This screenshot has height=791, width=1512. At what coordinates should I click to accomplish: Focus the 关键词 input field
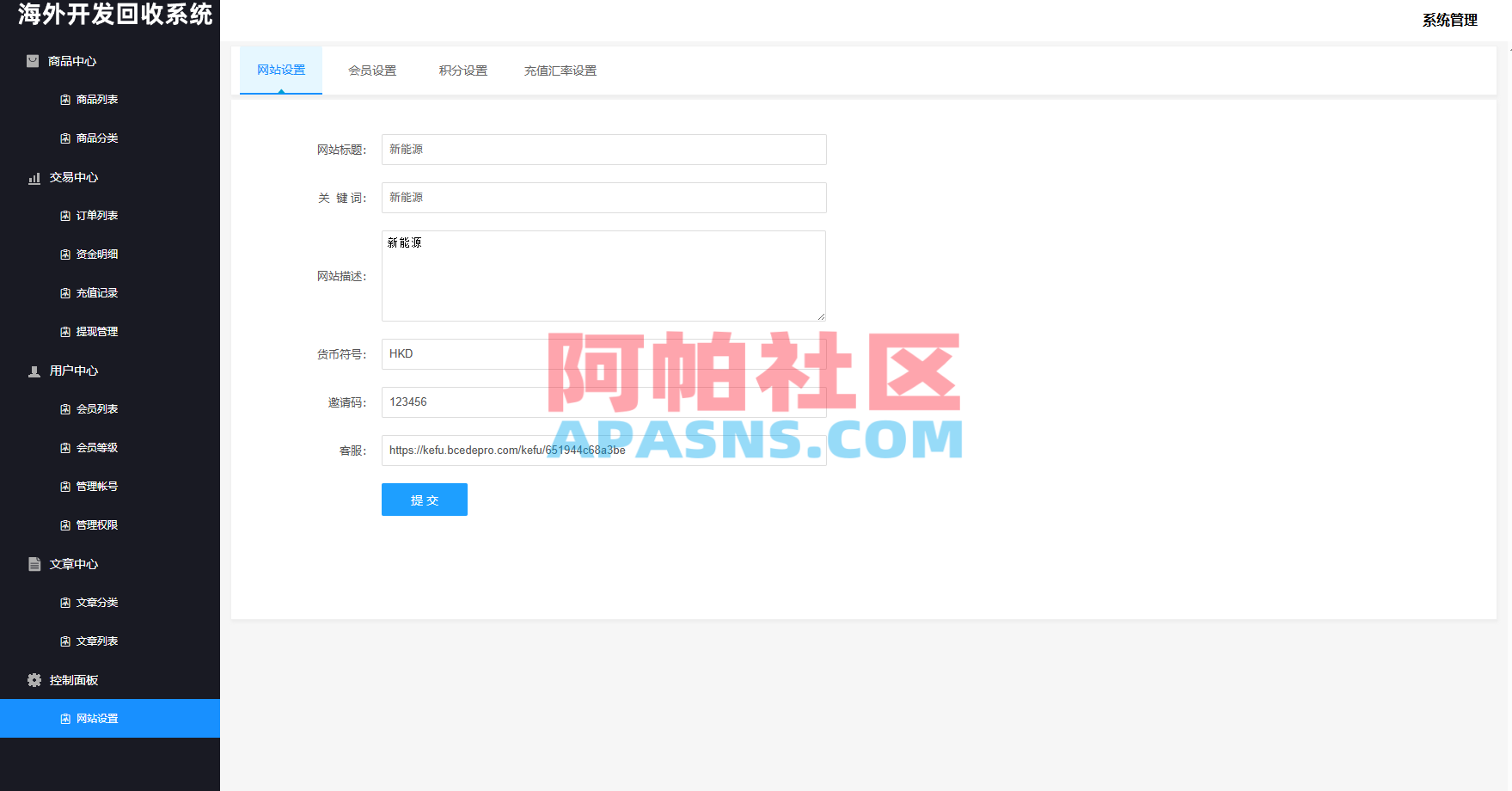[604, 198]
